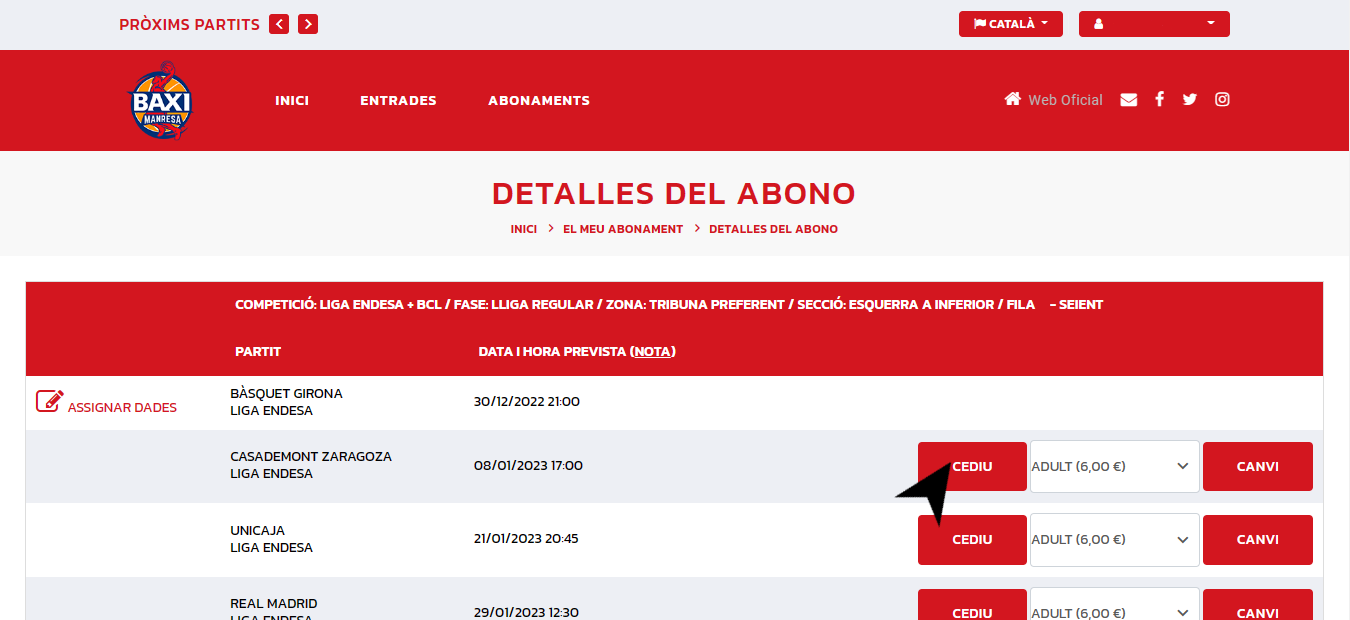Select the Bàsquet Girona match name

coord(286,393)
